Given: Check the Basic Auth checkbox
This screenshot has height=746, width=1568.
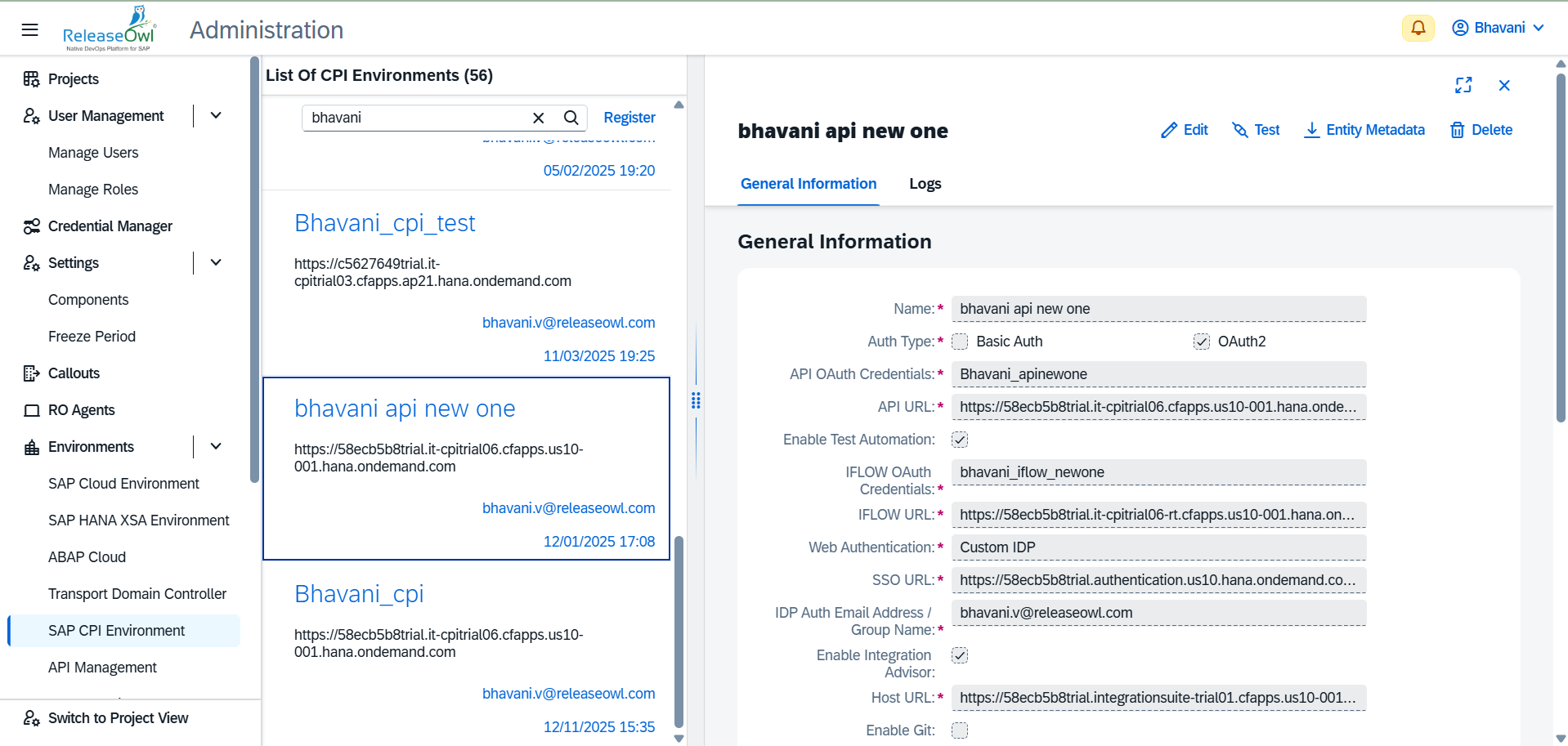Looking at the screenshot, I should (960, 342).
